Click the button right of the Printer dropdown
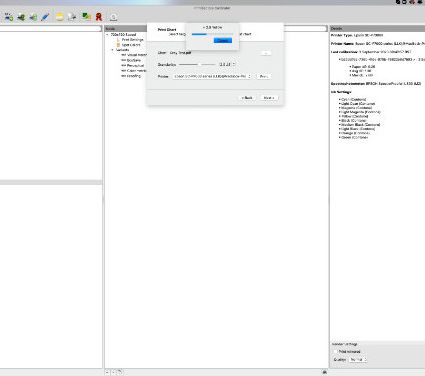Screen dimensions: 425x376 [x=264, y=76]
